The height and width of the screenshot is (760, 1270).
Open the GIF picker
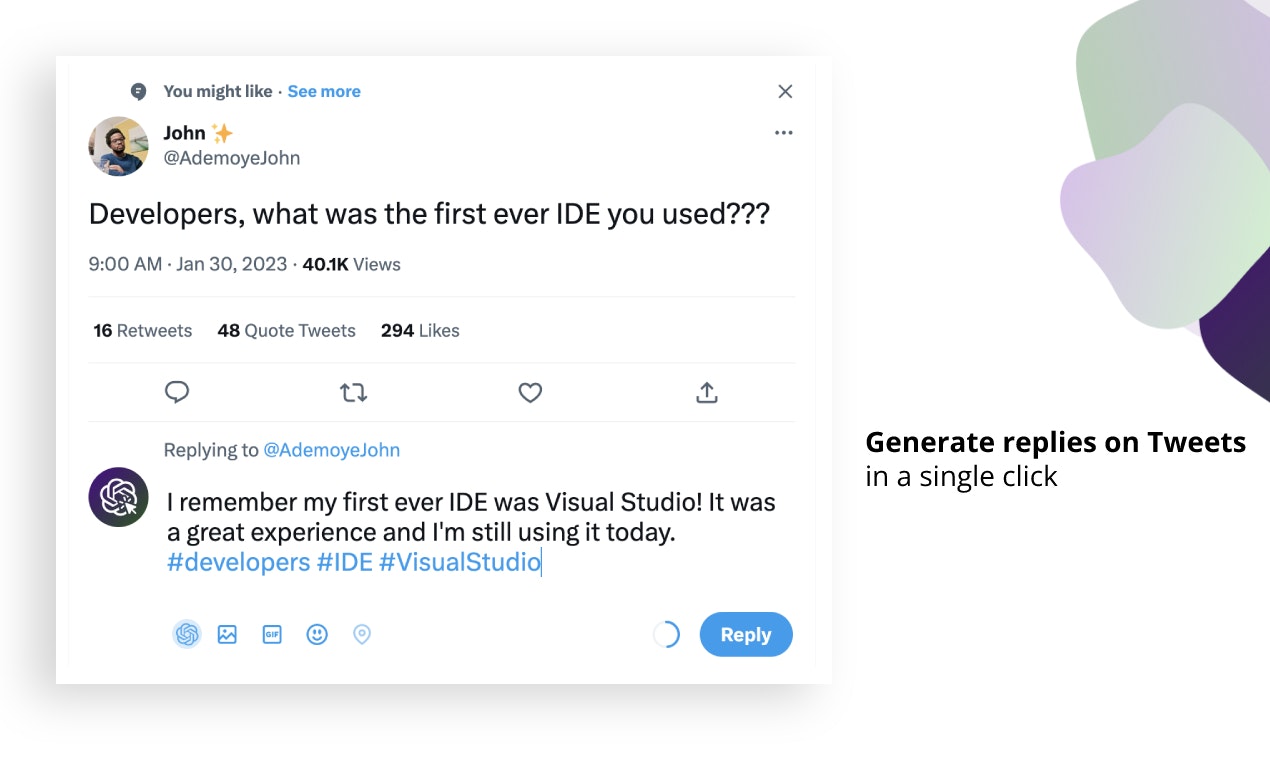(x=272, y=634)
